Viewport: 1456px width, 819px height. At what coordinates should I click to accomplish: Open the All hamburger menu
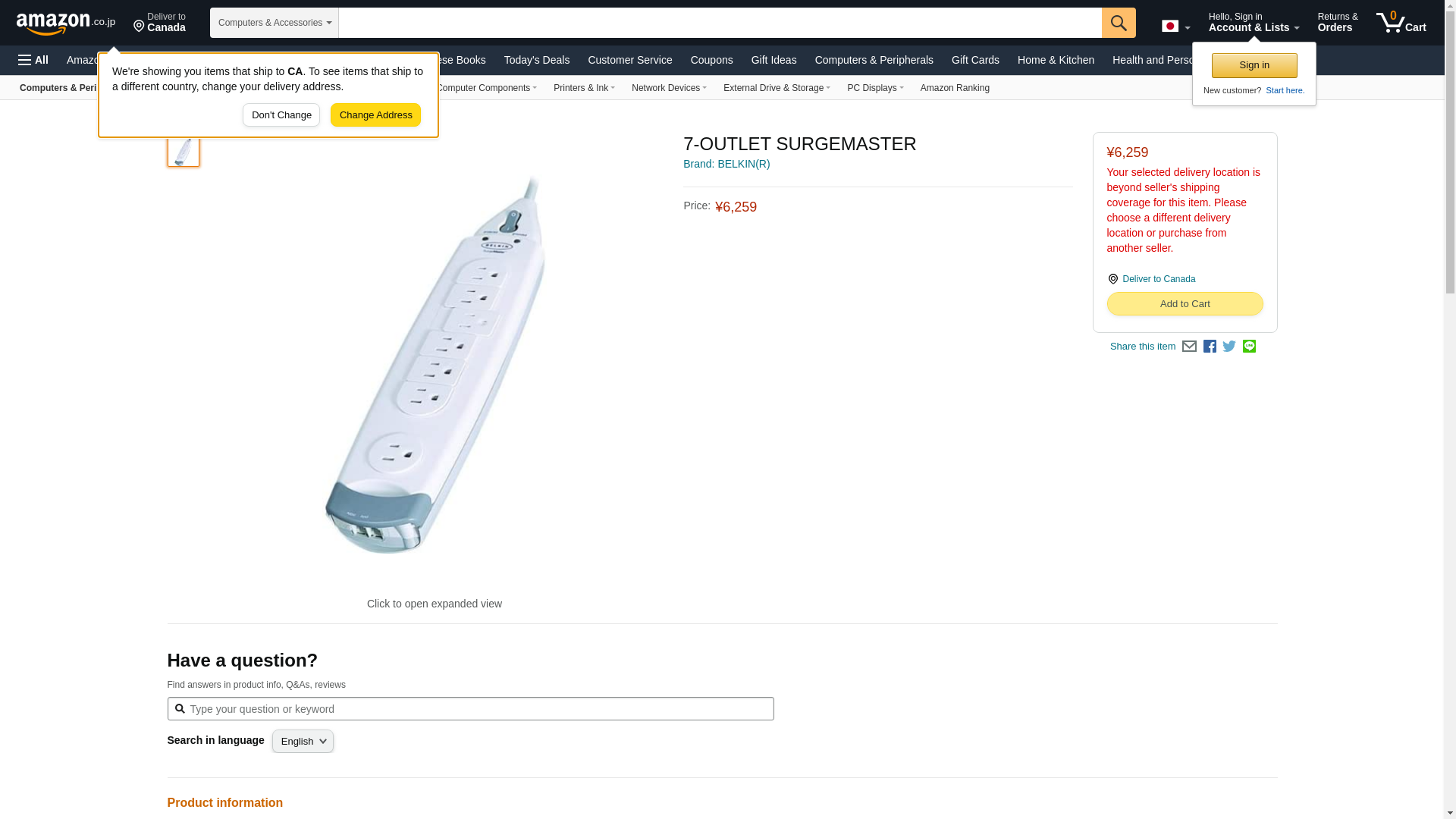33,60
